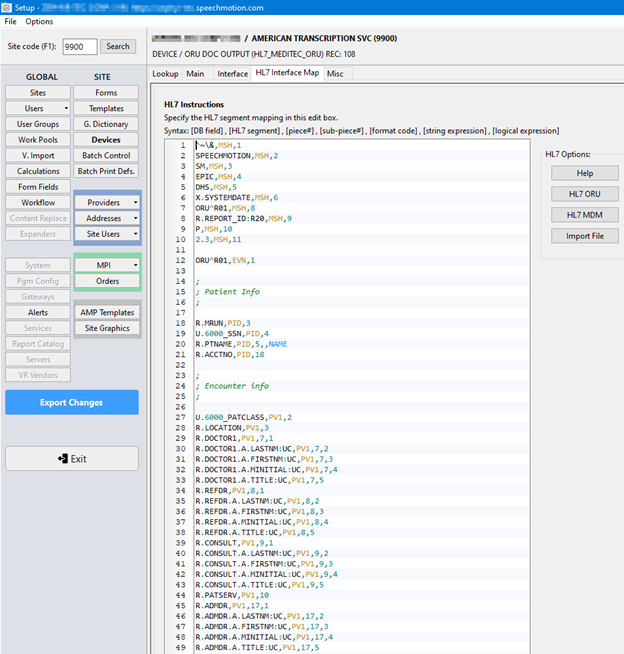Viewport: 624px width, 654px height.
Task: Open site Forms
Action: tap(106, 93)
